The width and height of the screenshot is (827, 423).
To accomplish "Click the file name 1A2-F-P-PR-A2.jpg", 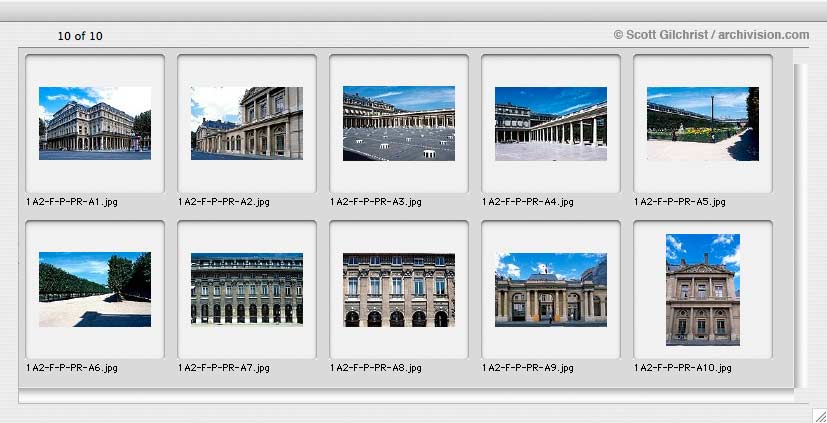I will pos(224,202).
